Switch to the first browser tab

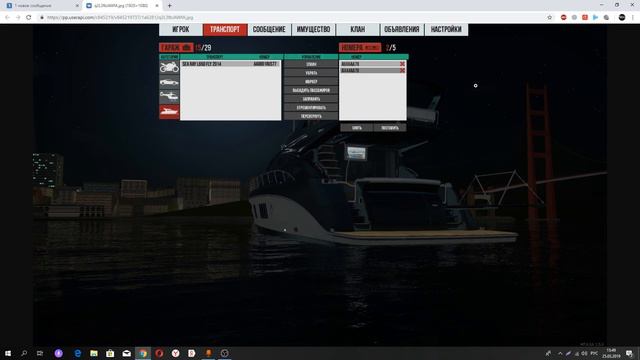(41, 6)
